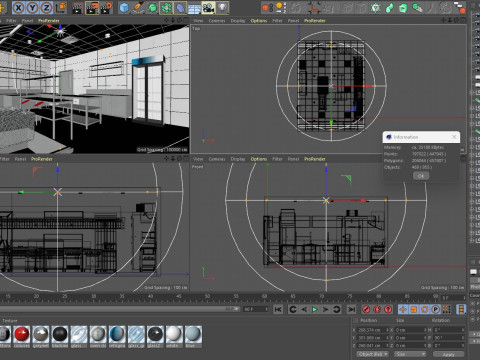This screenshot has height=360, width=480.
Task: Toggle the Y axis lock
Action: coord(32,7)
